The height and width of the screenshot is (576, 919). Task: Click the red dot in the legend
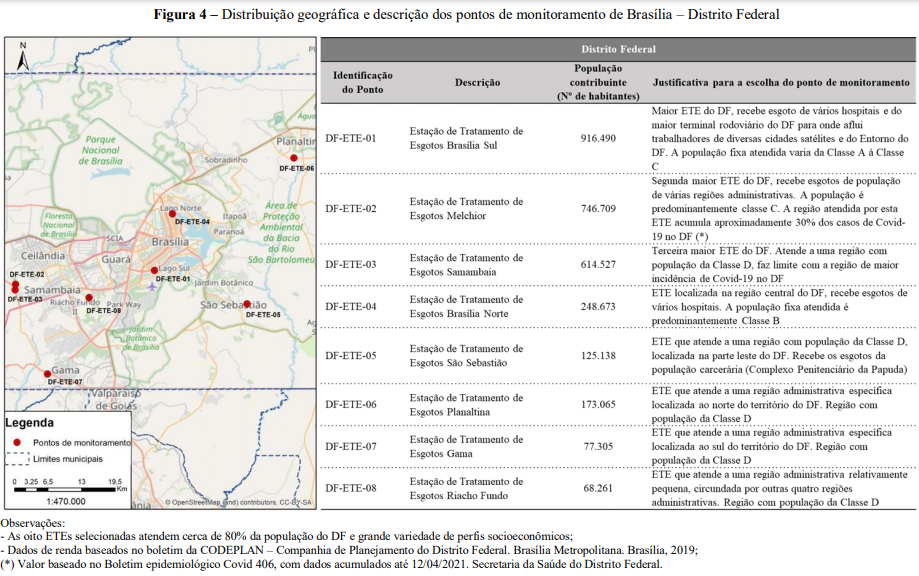click(x=17, y=442)
